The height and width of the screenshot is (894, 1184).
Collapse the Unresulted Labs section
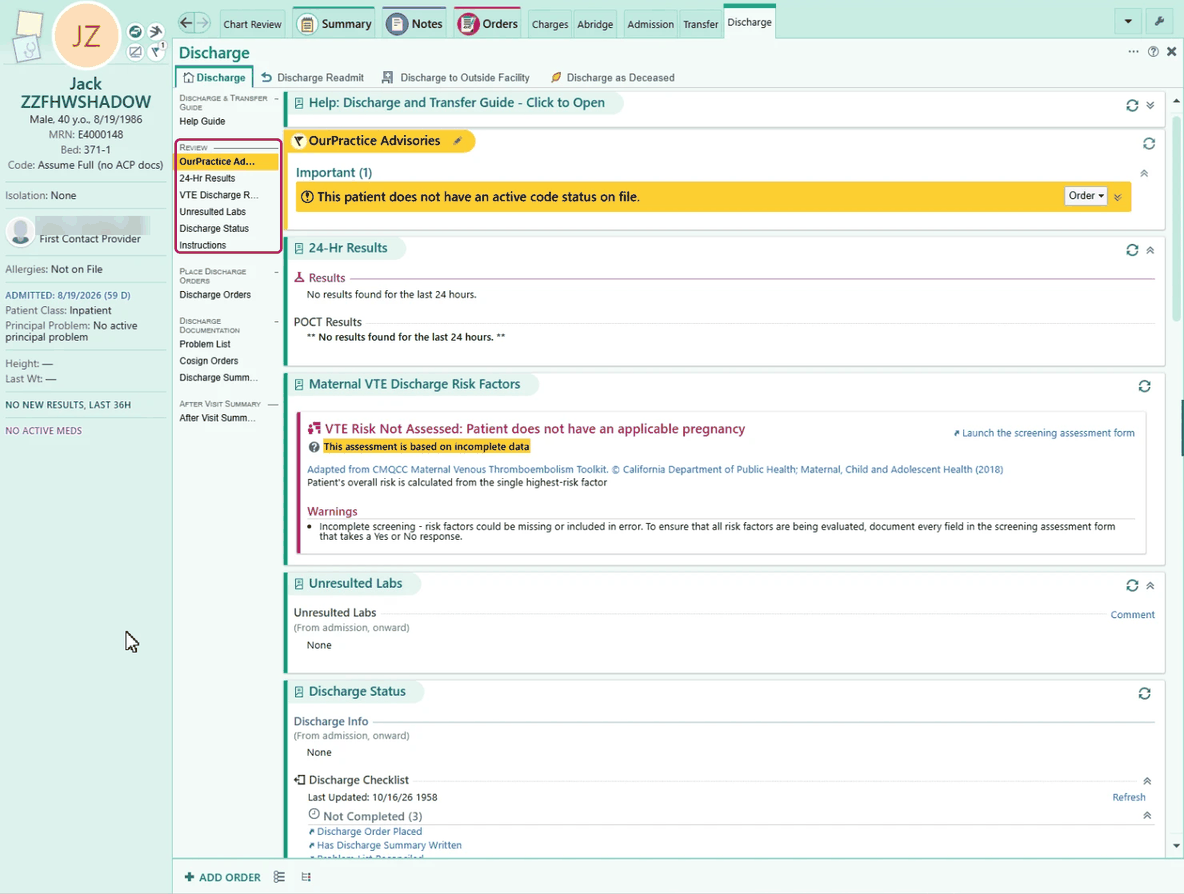tap(1150, 585)
